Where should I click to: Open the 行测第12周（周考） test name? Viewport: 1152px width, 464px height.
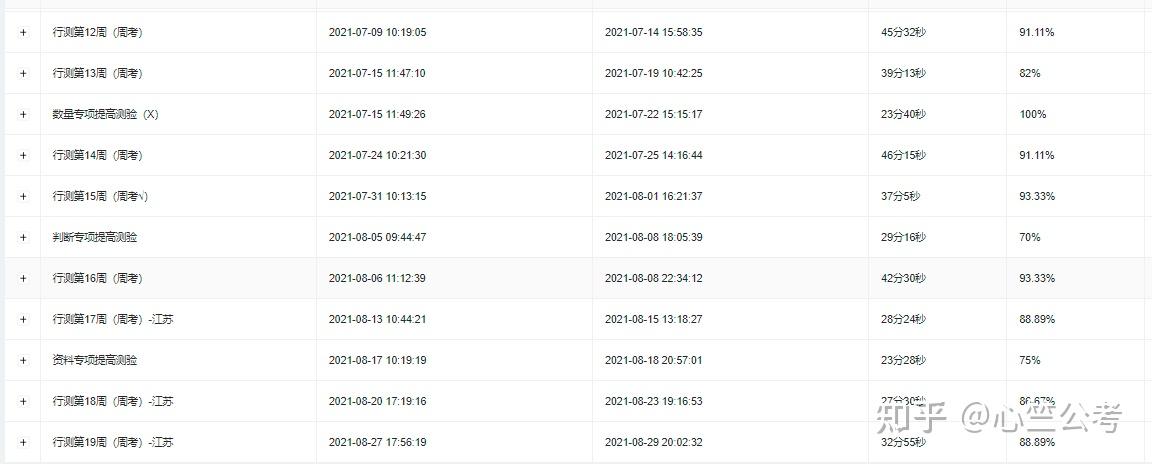tap(97, 33)
